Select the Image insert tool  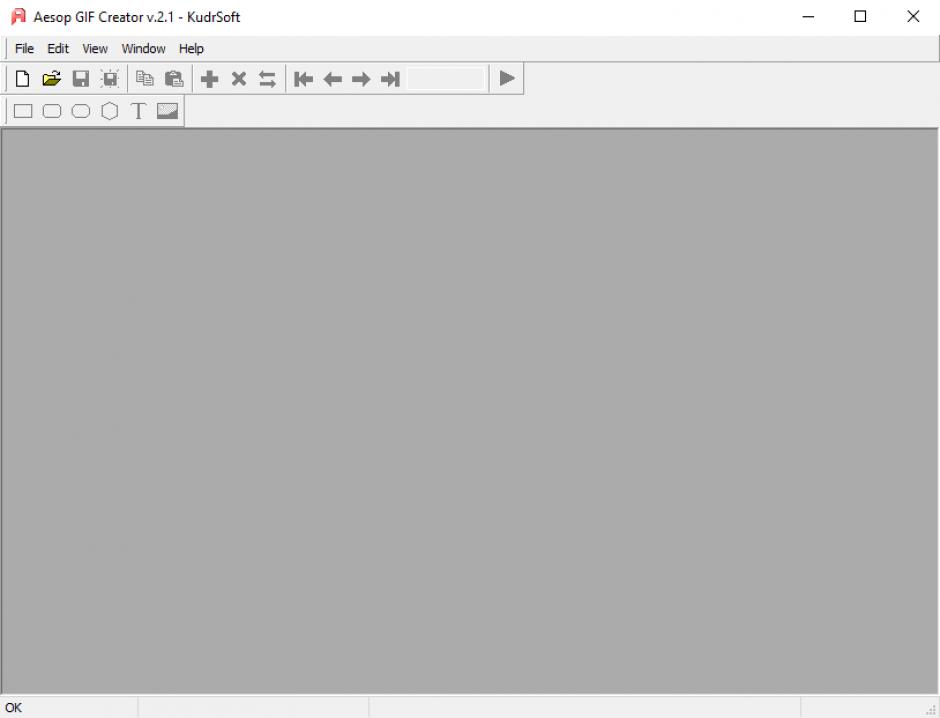[167, 111]
